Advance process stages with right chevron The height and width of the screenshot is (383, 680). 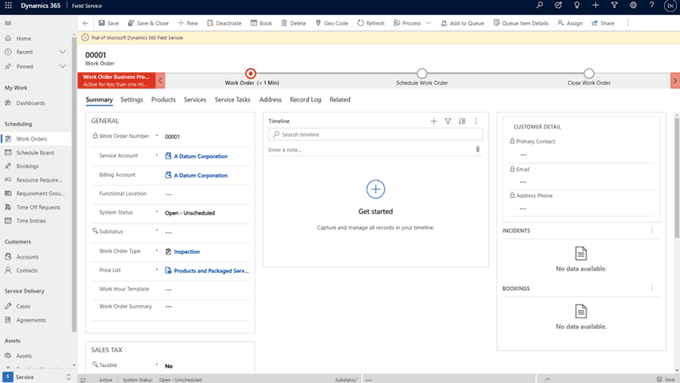pos(675,80)
